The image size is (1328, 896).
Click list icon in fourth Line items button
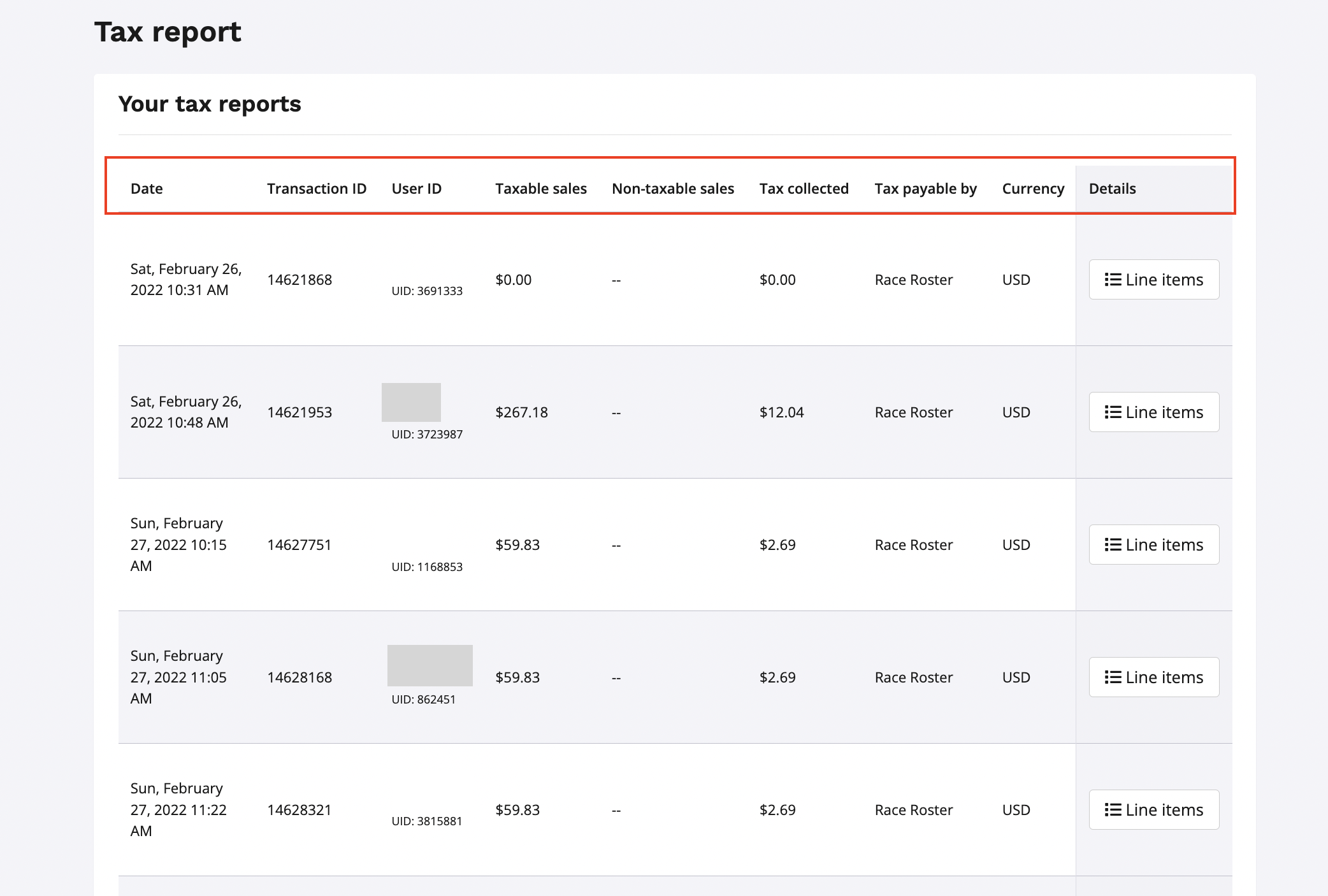(1113, 677)
